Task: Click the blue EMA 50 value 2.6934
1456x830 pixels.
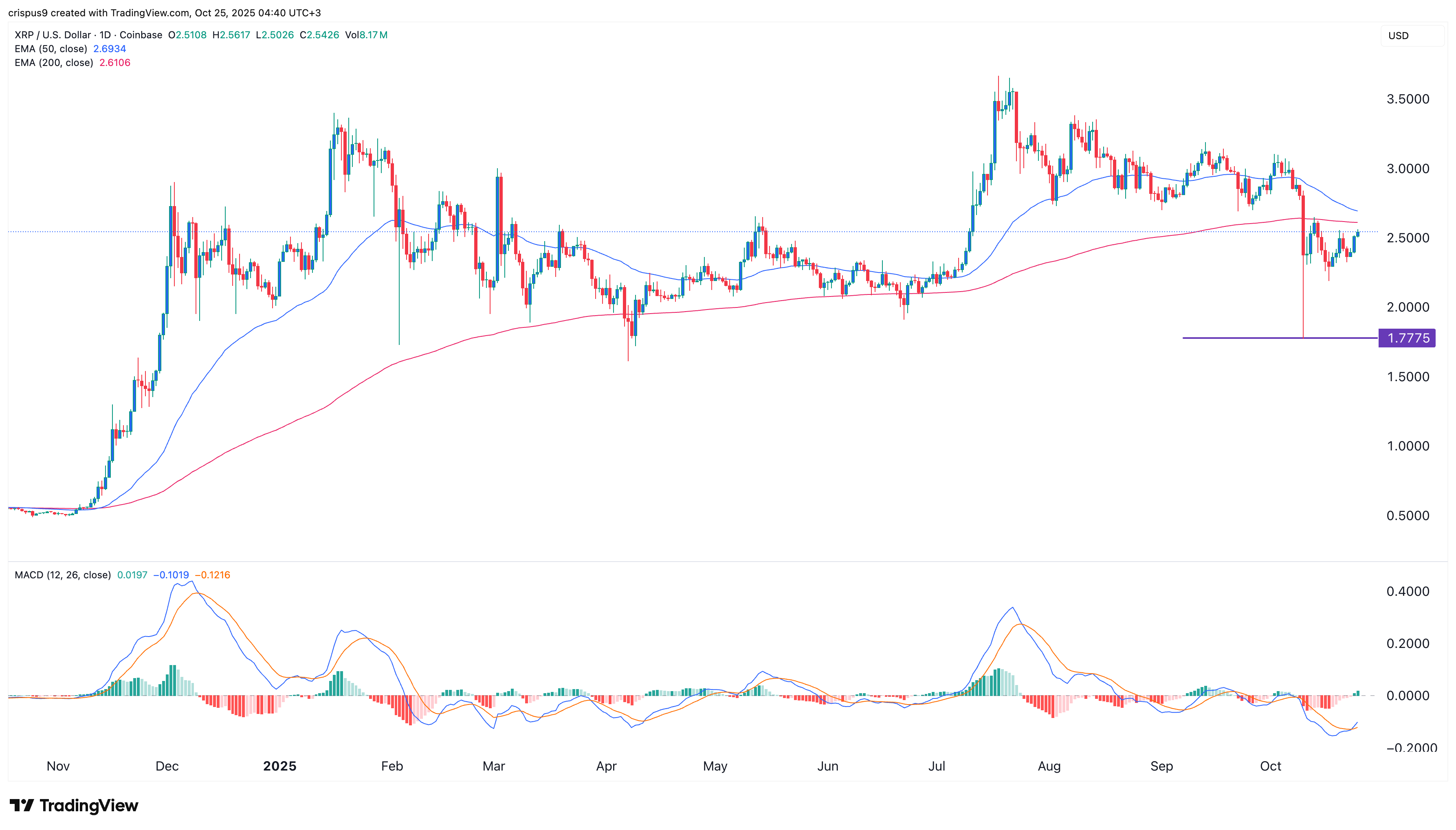Action: tap(110, 49)
